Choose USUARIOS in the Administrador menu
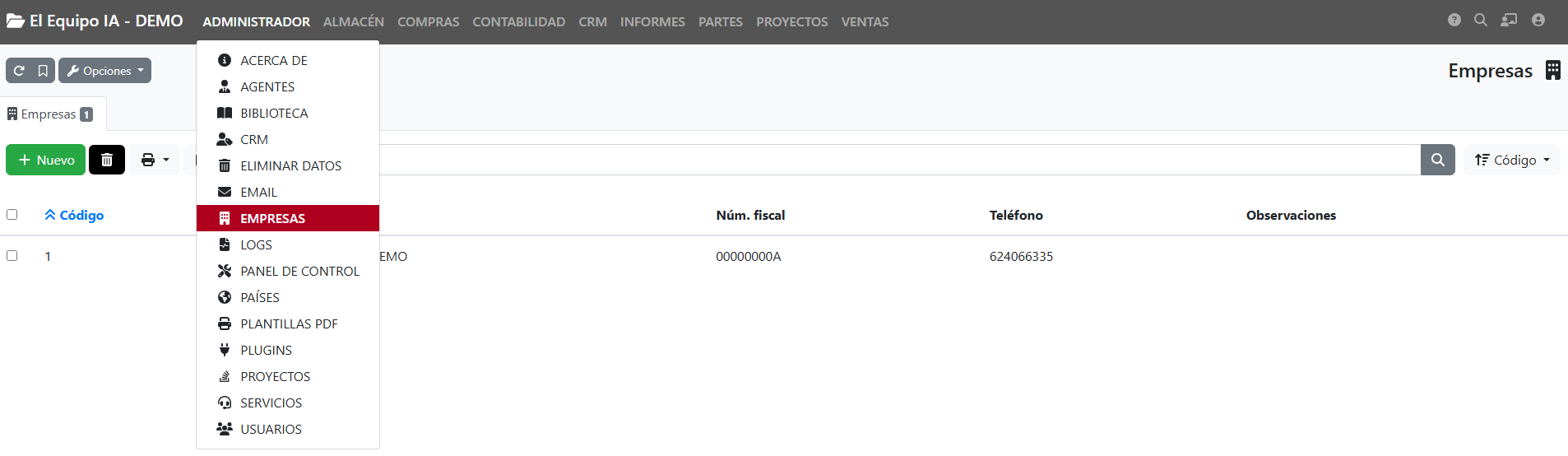The width and height of the screenshot is (1568, 456). click(x=271, y=429)
